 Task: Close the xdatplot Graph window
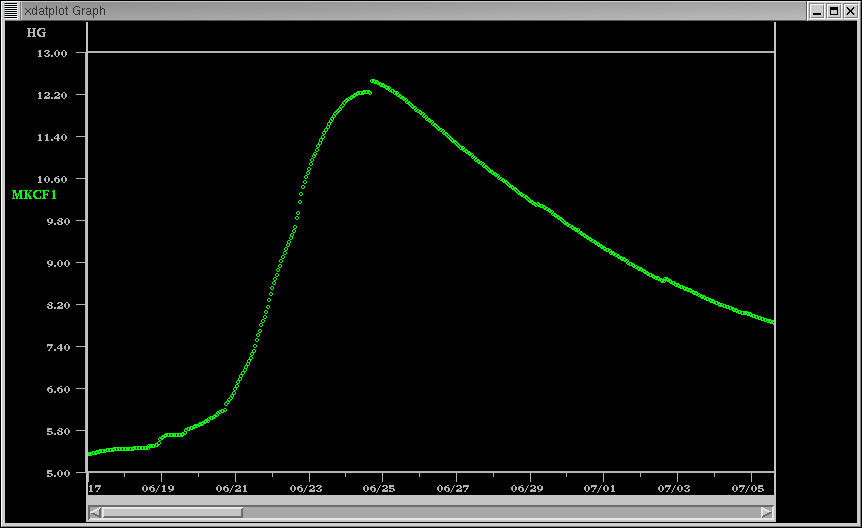(x=850, y=11)
